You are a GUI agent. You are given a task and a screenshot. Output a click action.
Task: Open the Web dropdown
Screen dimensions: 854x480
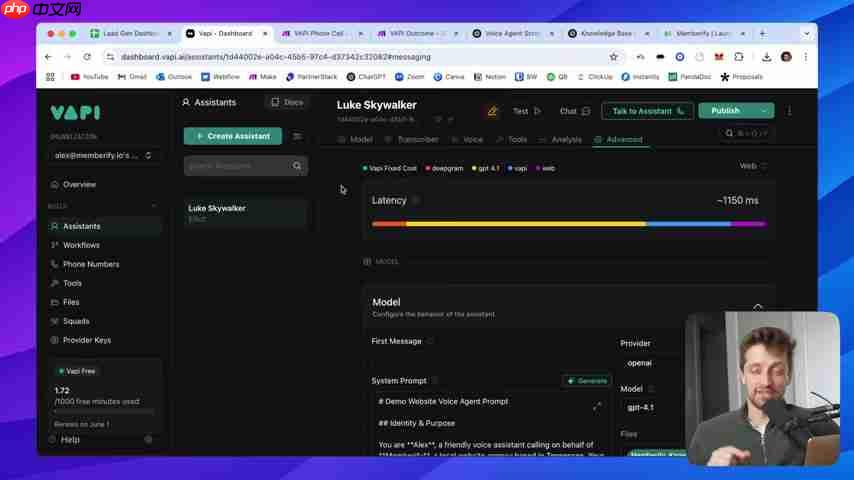753,166
